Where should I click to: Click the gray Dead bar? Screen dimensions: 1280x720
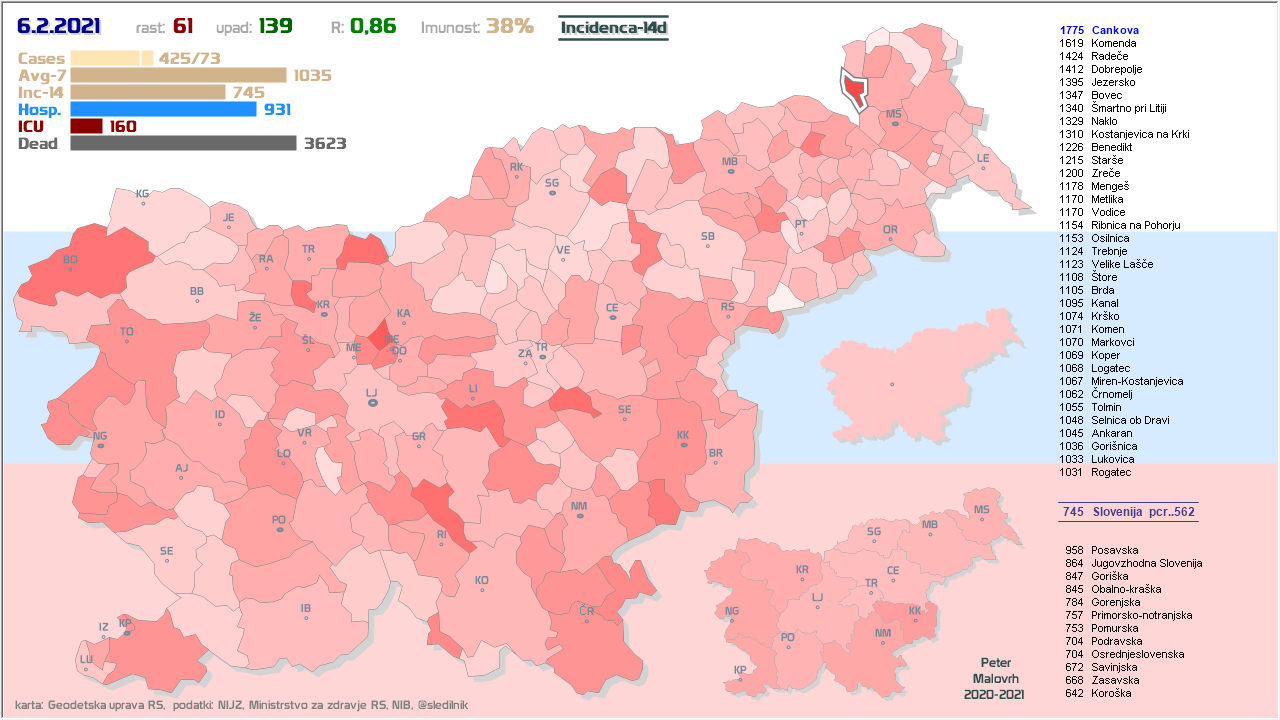point(183,143)
